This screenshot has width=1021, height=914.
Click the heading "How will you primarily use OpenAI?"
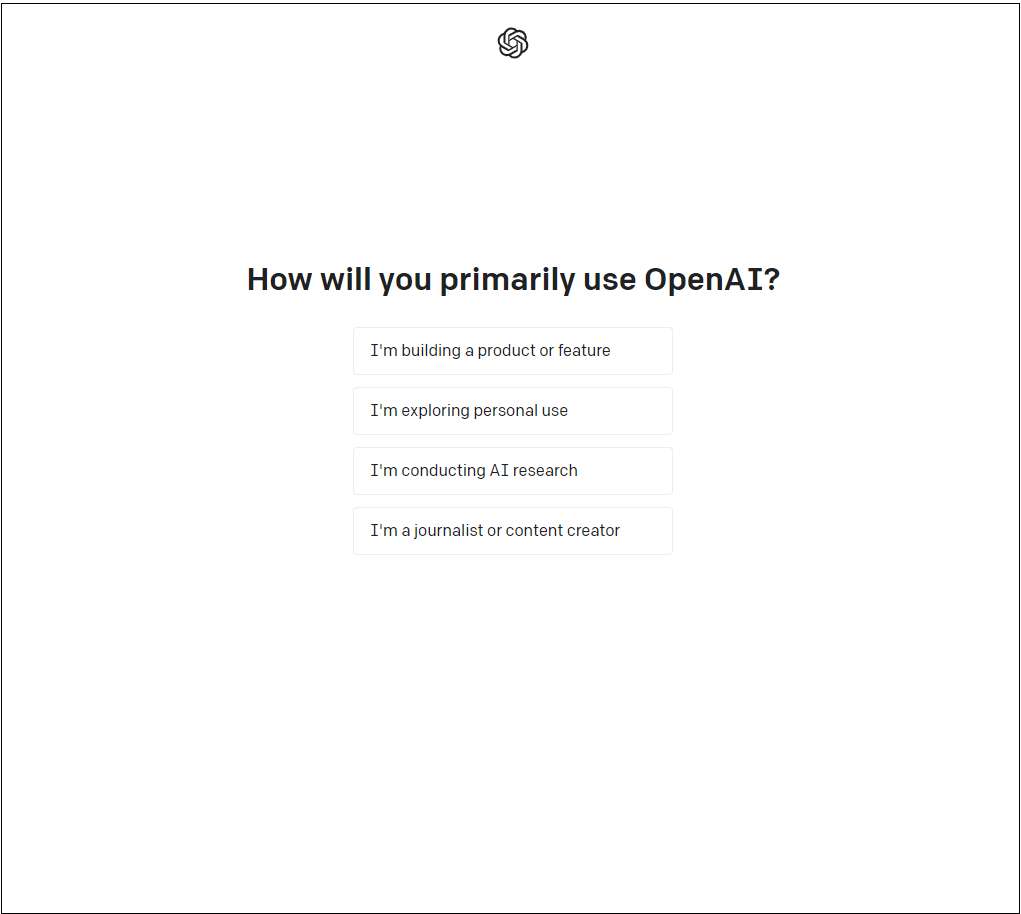pyautogui.click(x=512, y=279)
